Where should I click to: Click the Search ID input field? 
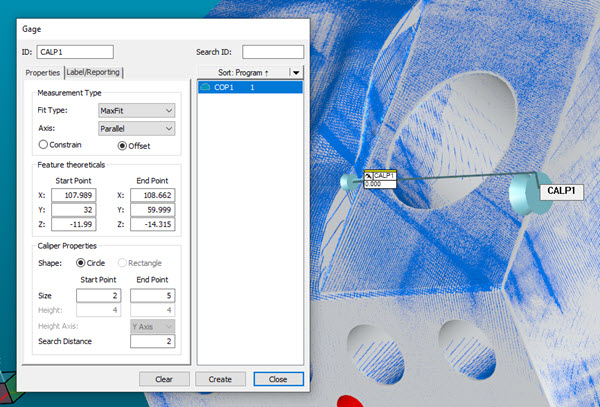(272, 51)
